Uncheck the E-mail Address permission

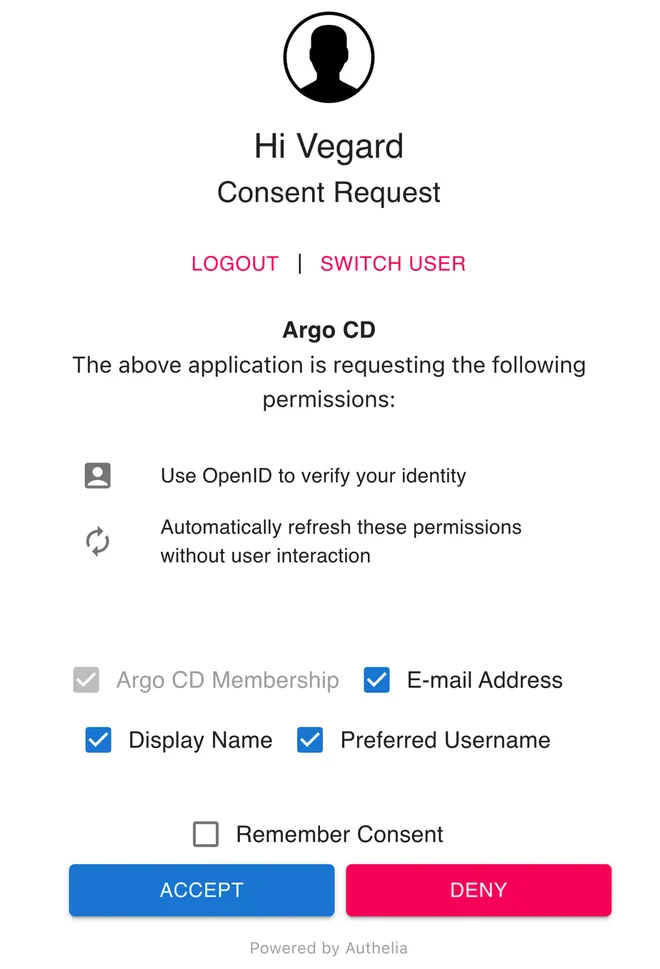tap(377, 680)
